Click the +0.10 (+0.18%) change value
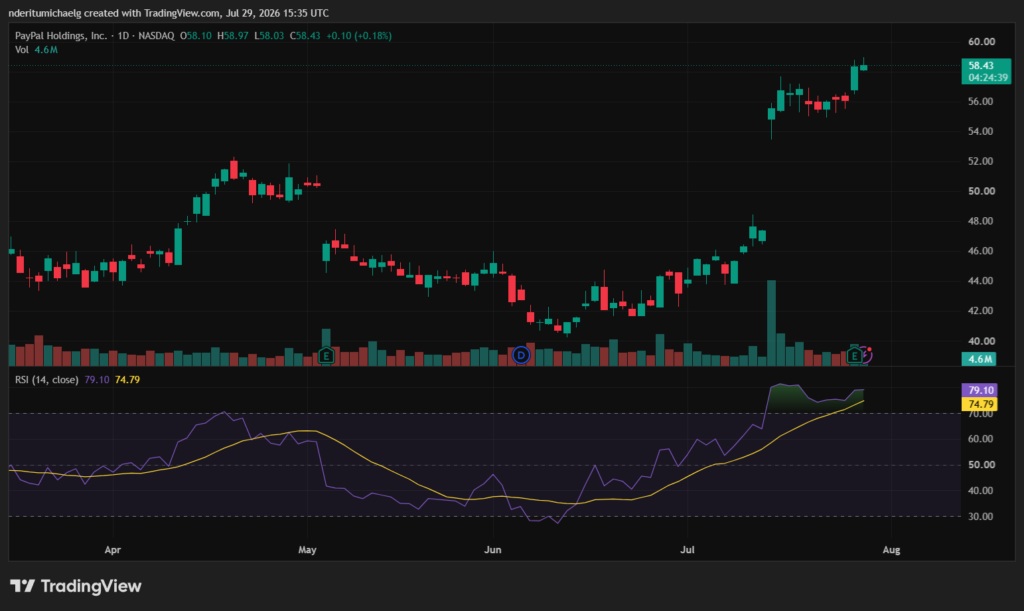 (x=359, y=36)
